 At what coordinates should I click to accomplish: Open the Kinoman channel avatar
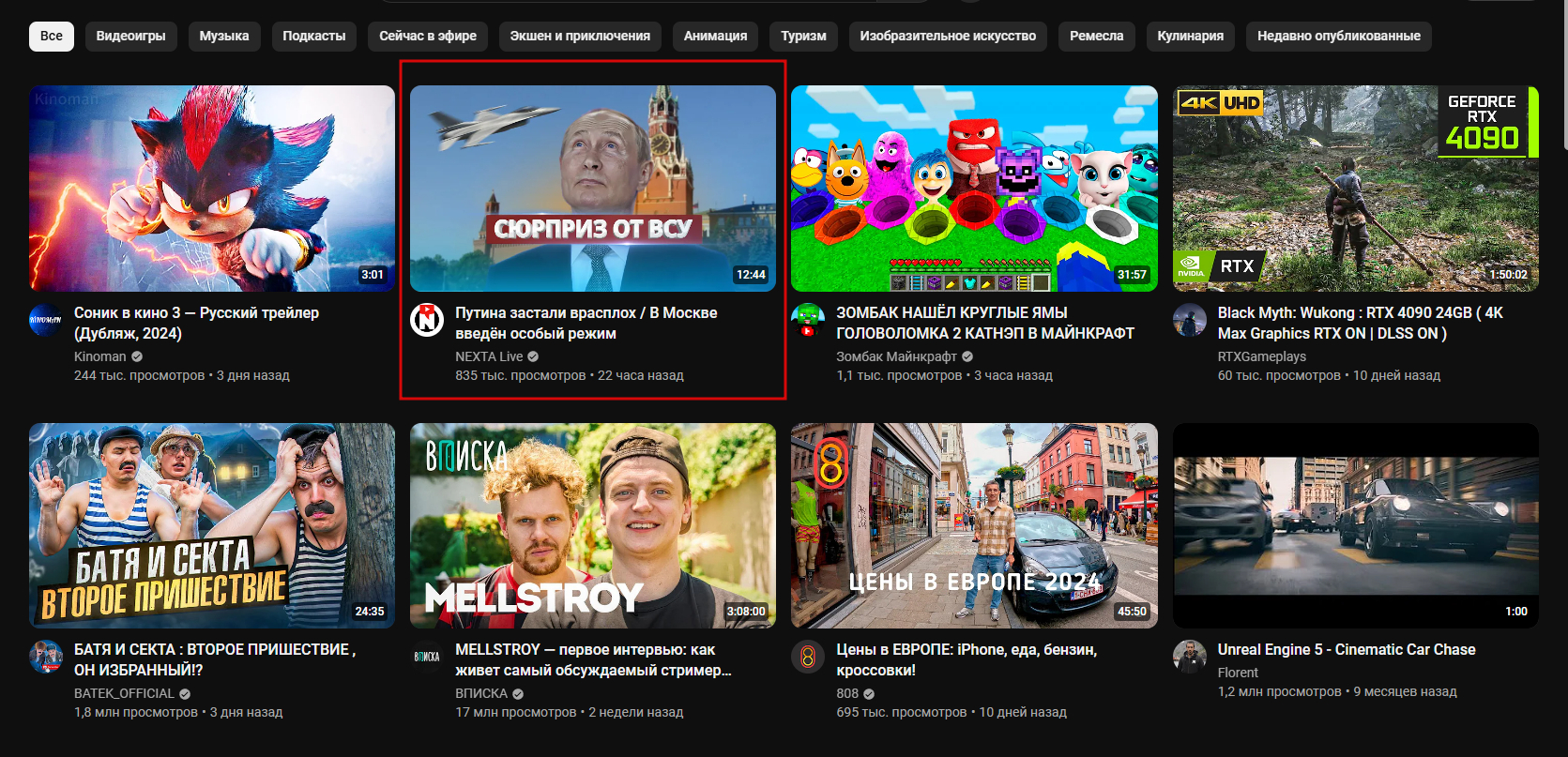(x=45, y=320)
